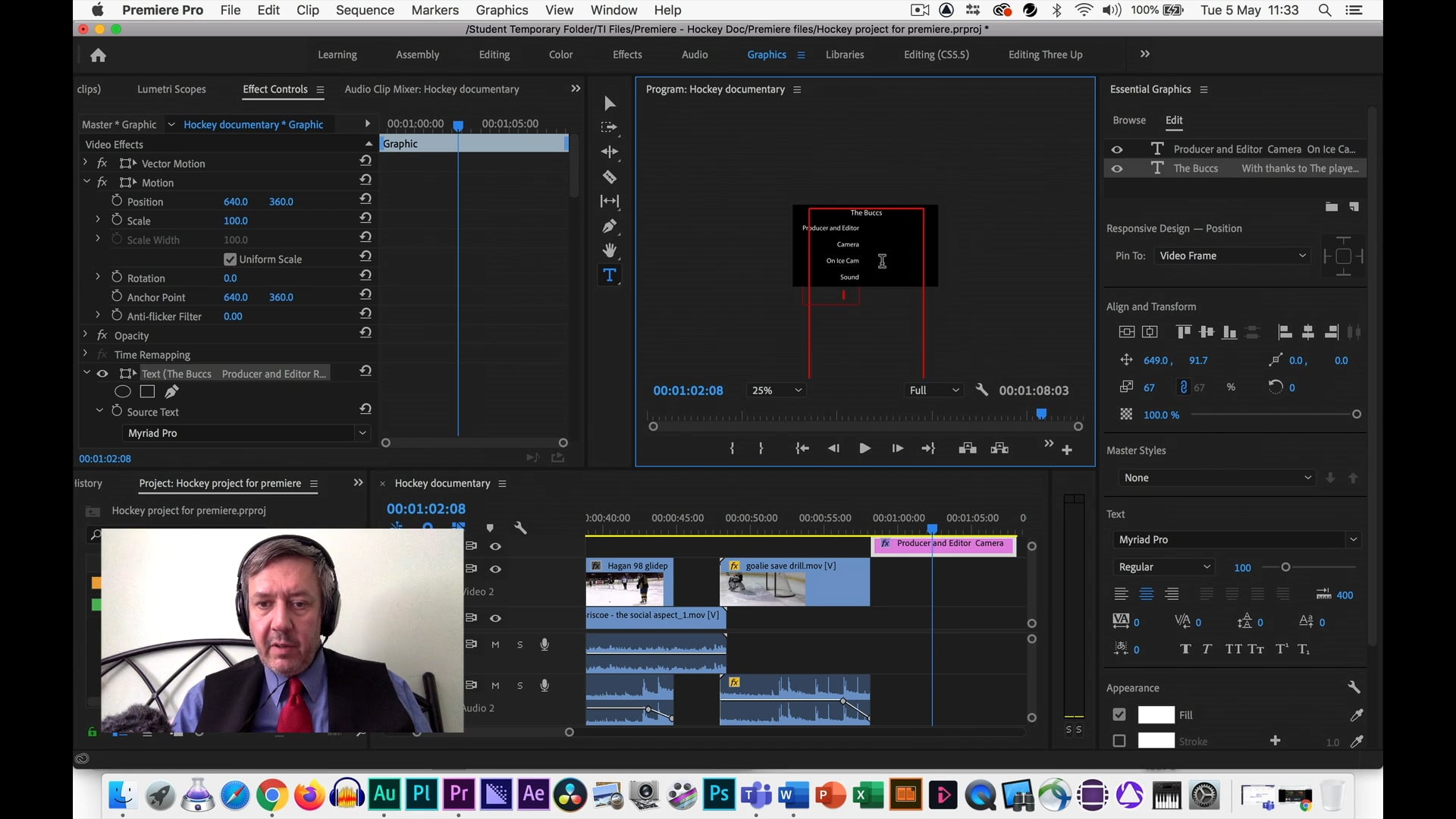Open timeline settings wrench

point(520,528)
